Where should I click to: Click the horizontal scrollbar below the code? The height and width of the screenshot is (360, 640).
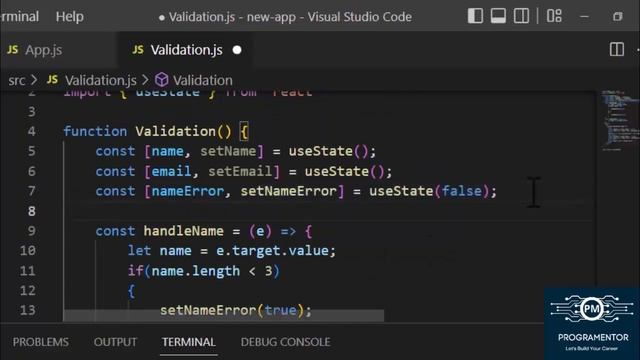point(224,316)
